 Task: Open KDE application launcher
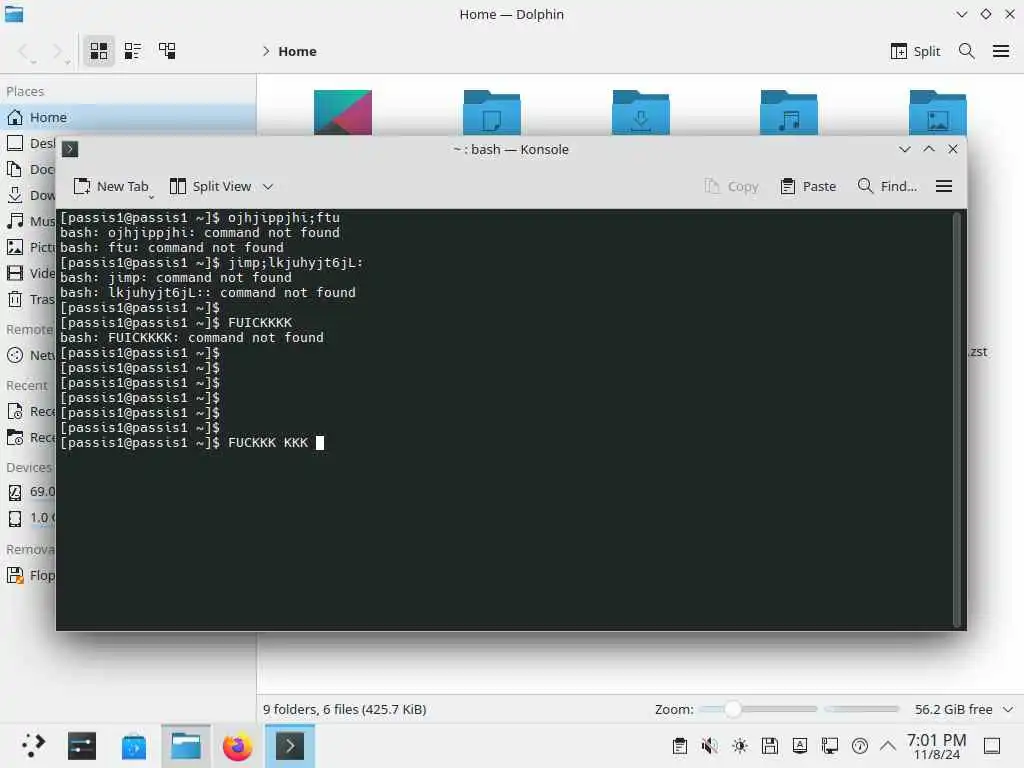coord(33,746)
